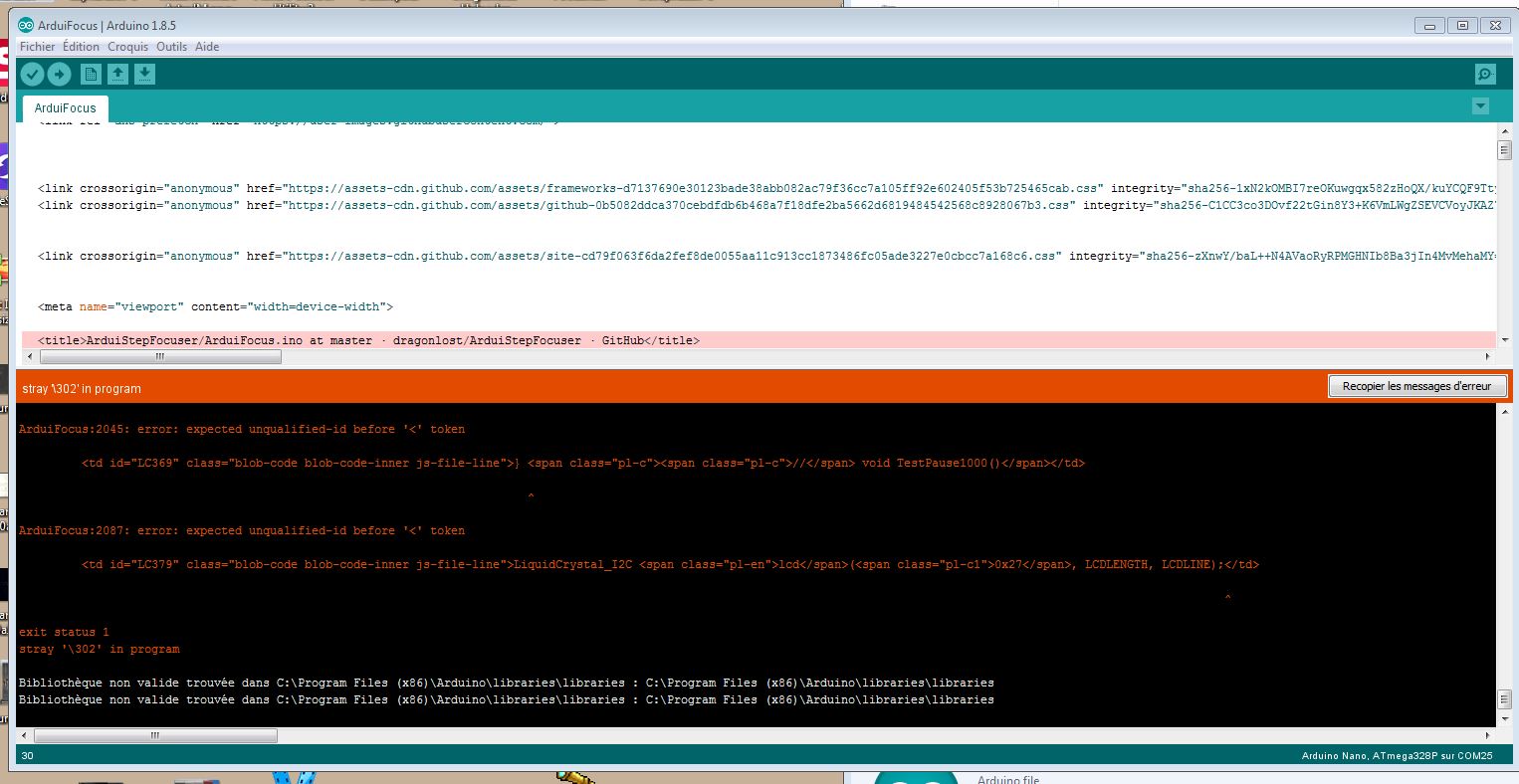Click the ArduiFocus:2087 error line in console

point(242,530)
